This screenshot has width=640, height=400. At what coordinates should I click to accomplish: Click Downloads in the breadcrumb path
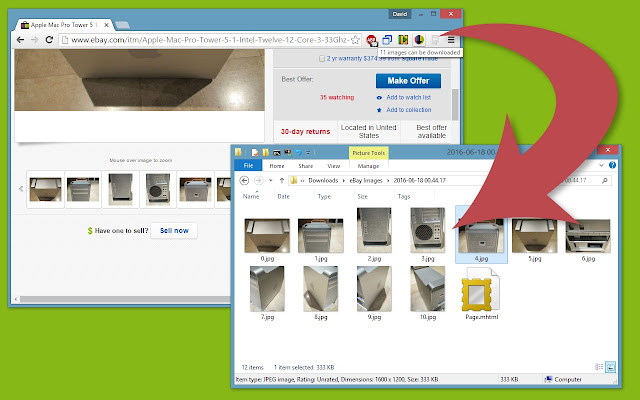(323, 180)
